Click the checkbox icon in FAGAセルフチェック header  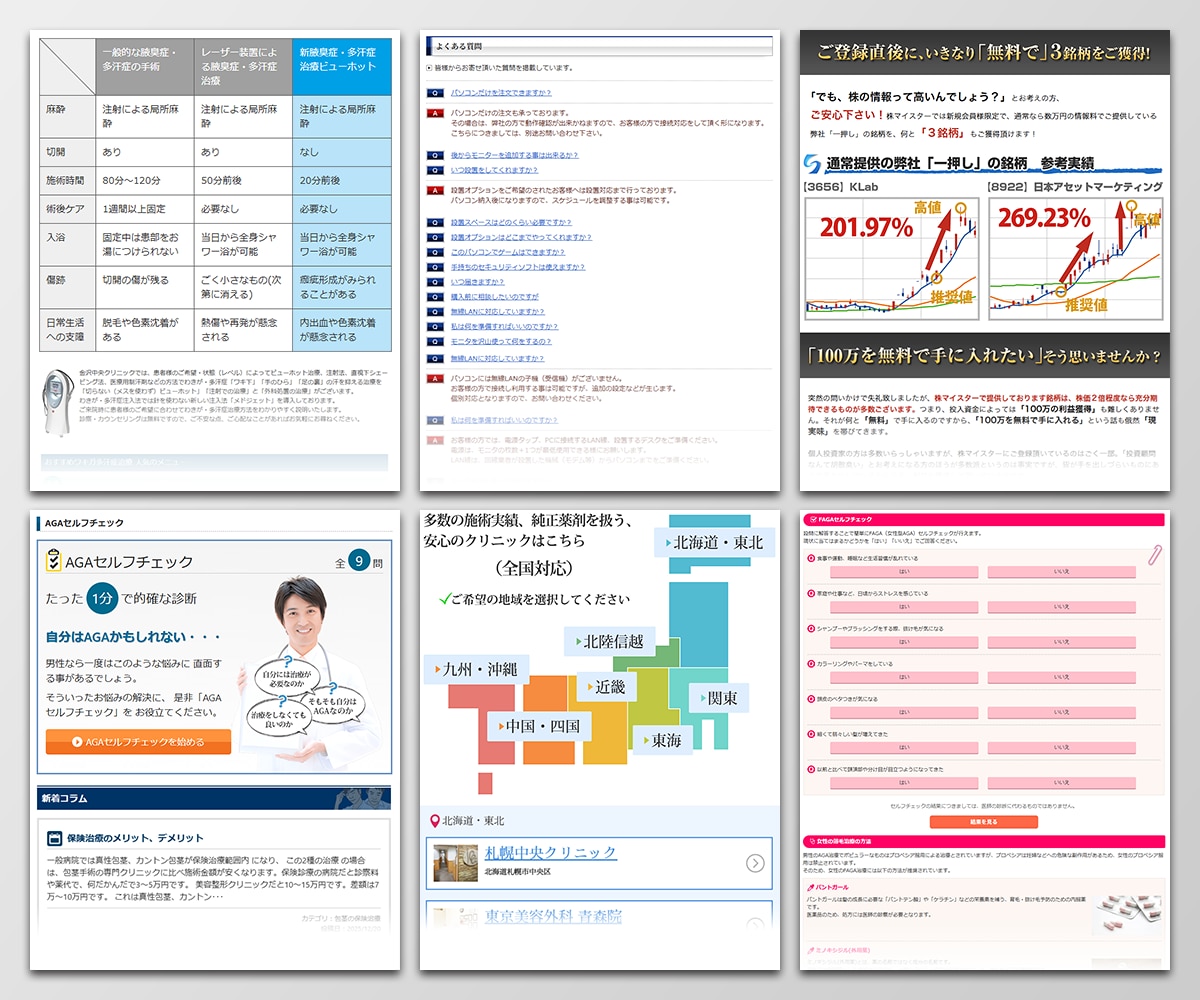coord(811,520)
